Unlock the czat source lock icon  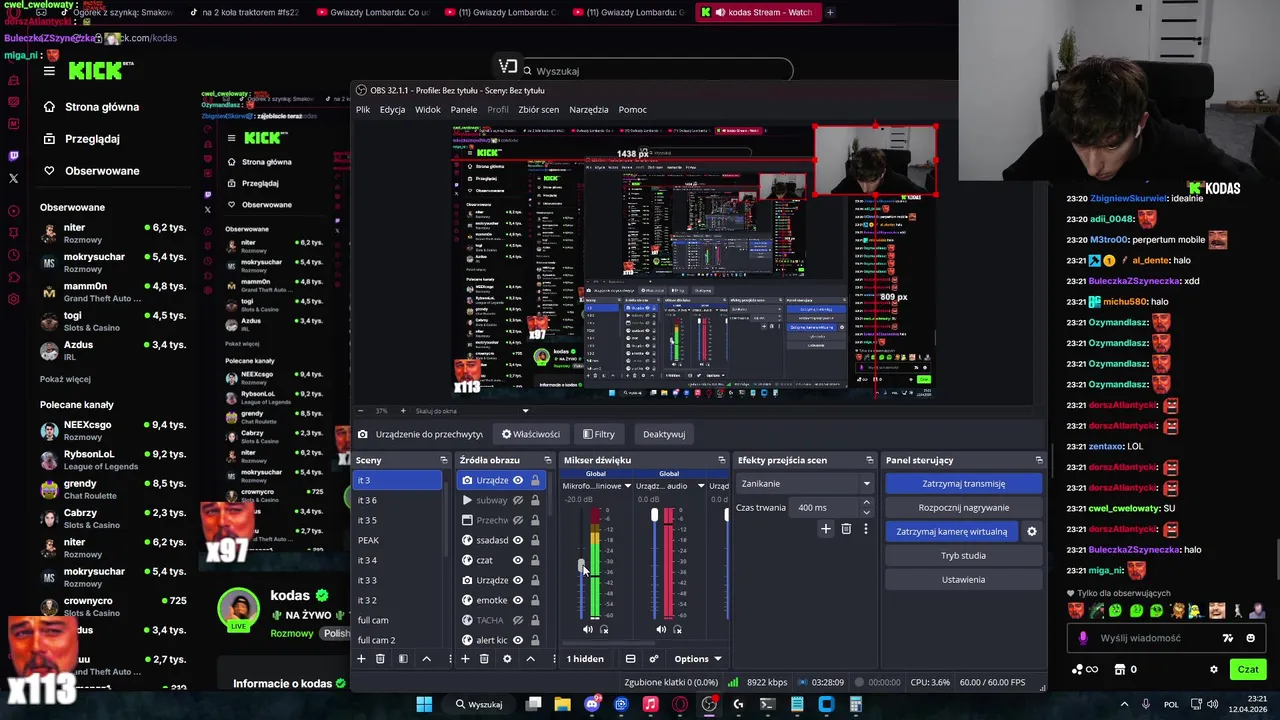pyautogui.click(x=535, y=560)
